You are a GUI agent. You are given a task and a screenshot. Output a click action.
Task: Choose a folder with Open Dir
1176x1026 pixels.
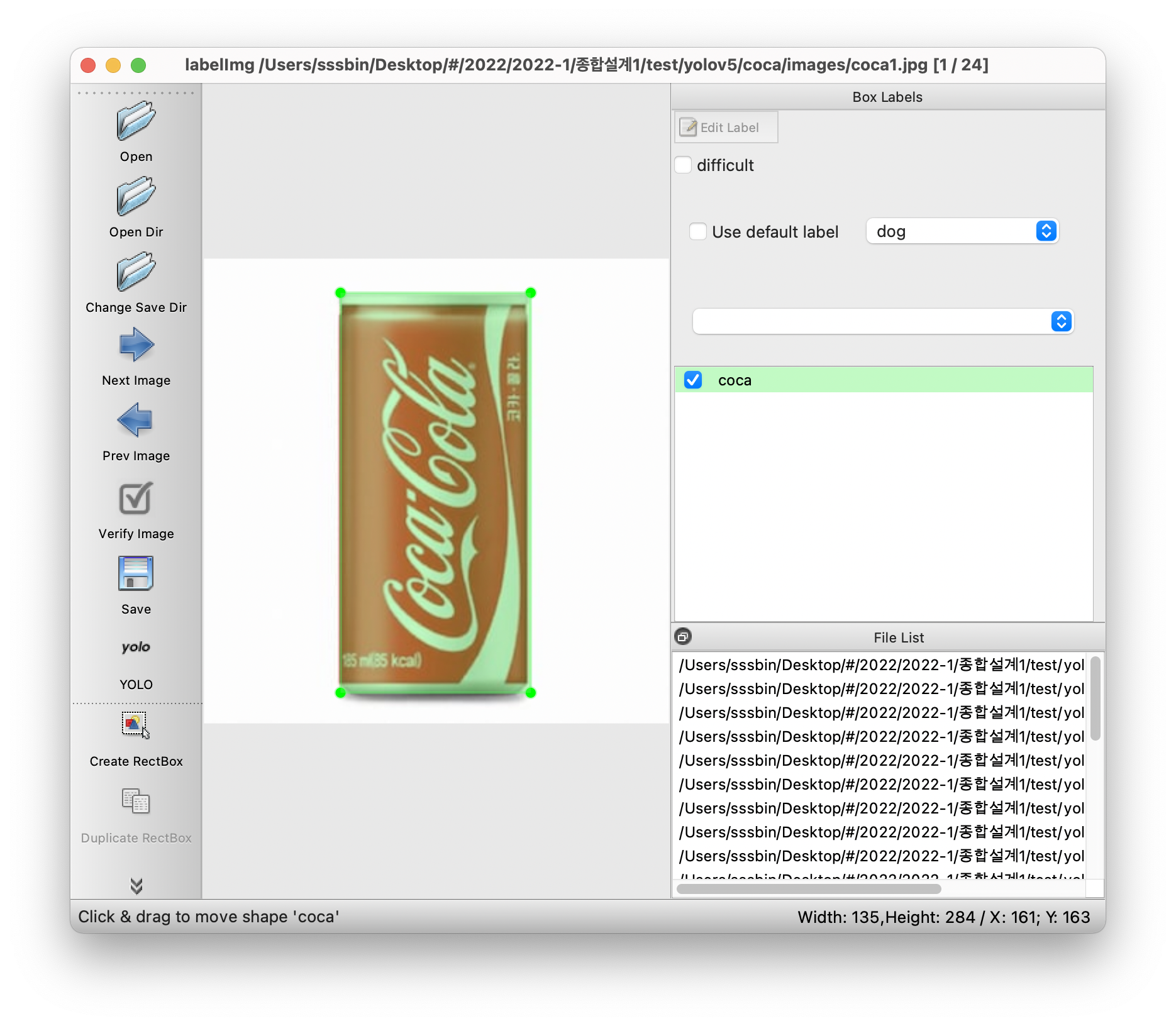tap(136, 197)
